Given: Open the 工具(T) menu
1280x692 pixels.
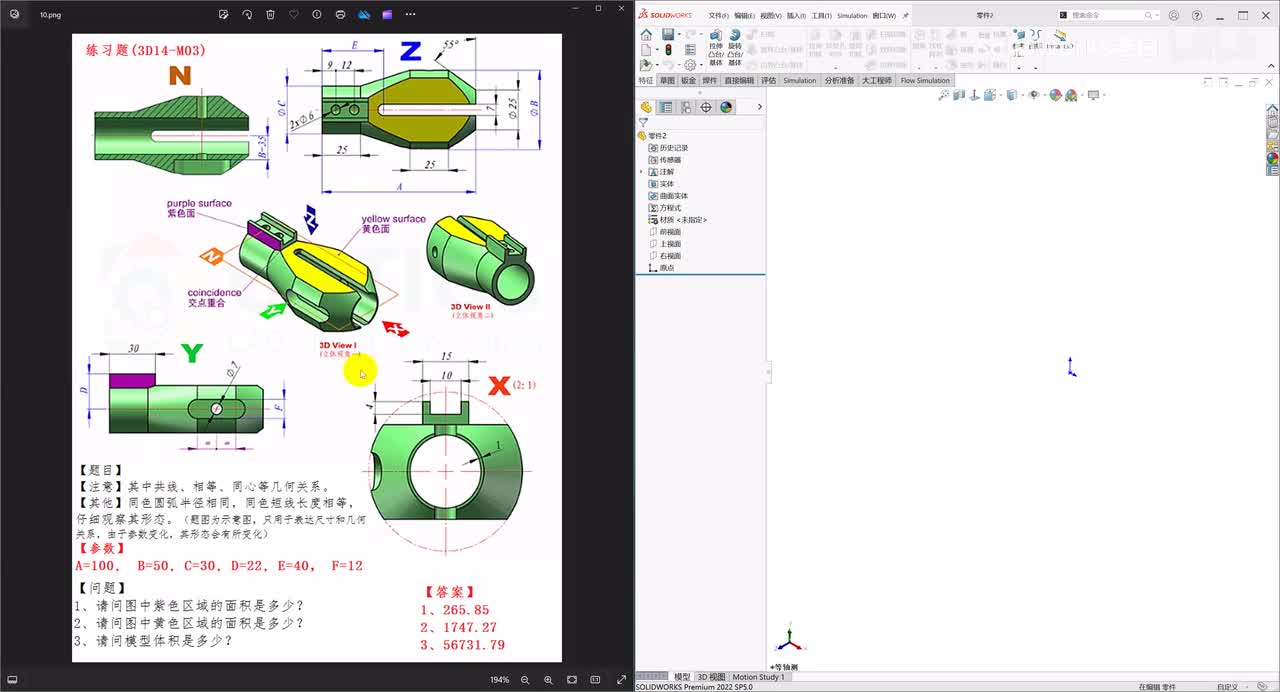Looking at the screenshot, I should [x=821, y=16].
